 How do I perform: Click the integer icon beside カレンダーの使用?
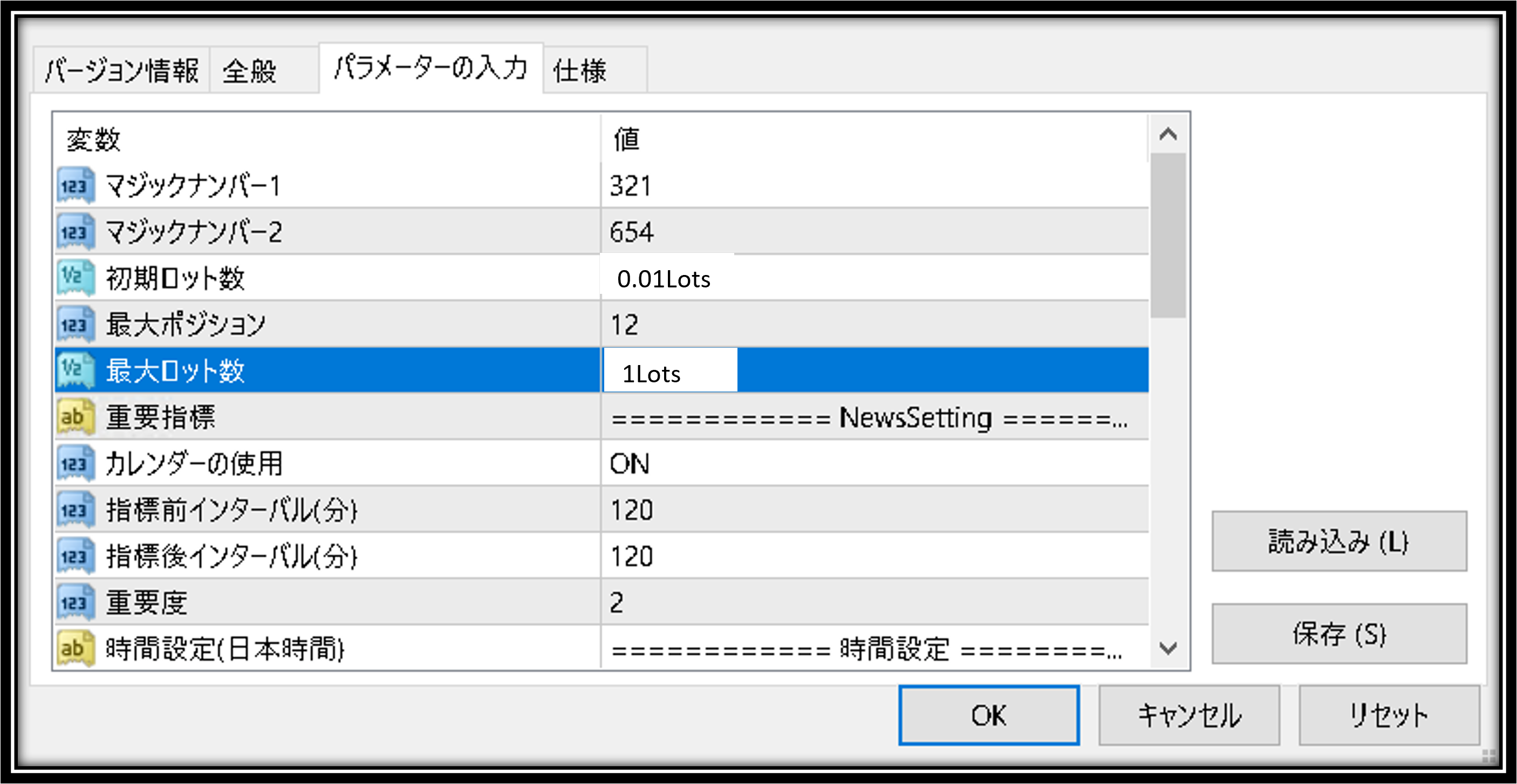click(x=76, y=463)
